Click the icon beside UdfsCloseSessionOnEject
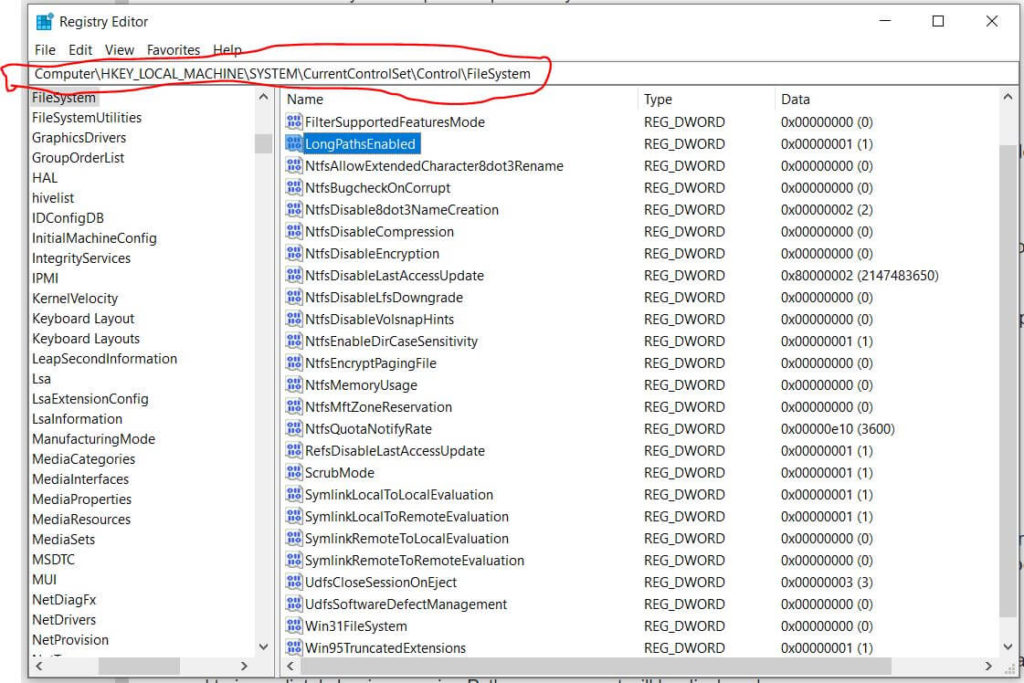Image resolution: width=1024 pixels, height=683 pixels. click(x=294, y=582)
